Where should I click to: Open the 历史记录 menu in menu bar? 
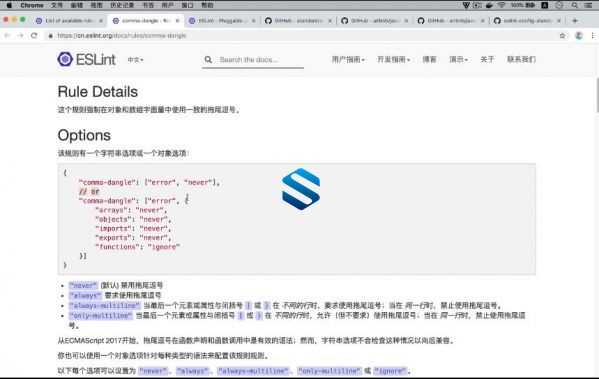click(122, 5)
